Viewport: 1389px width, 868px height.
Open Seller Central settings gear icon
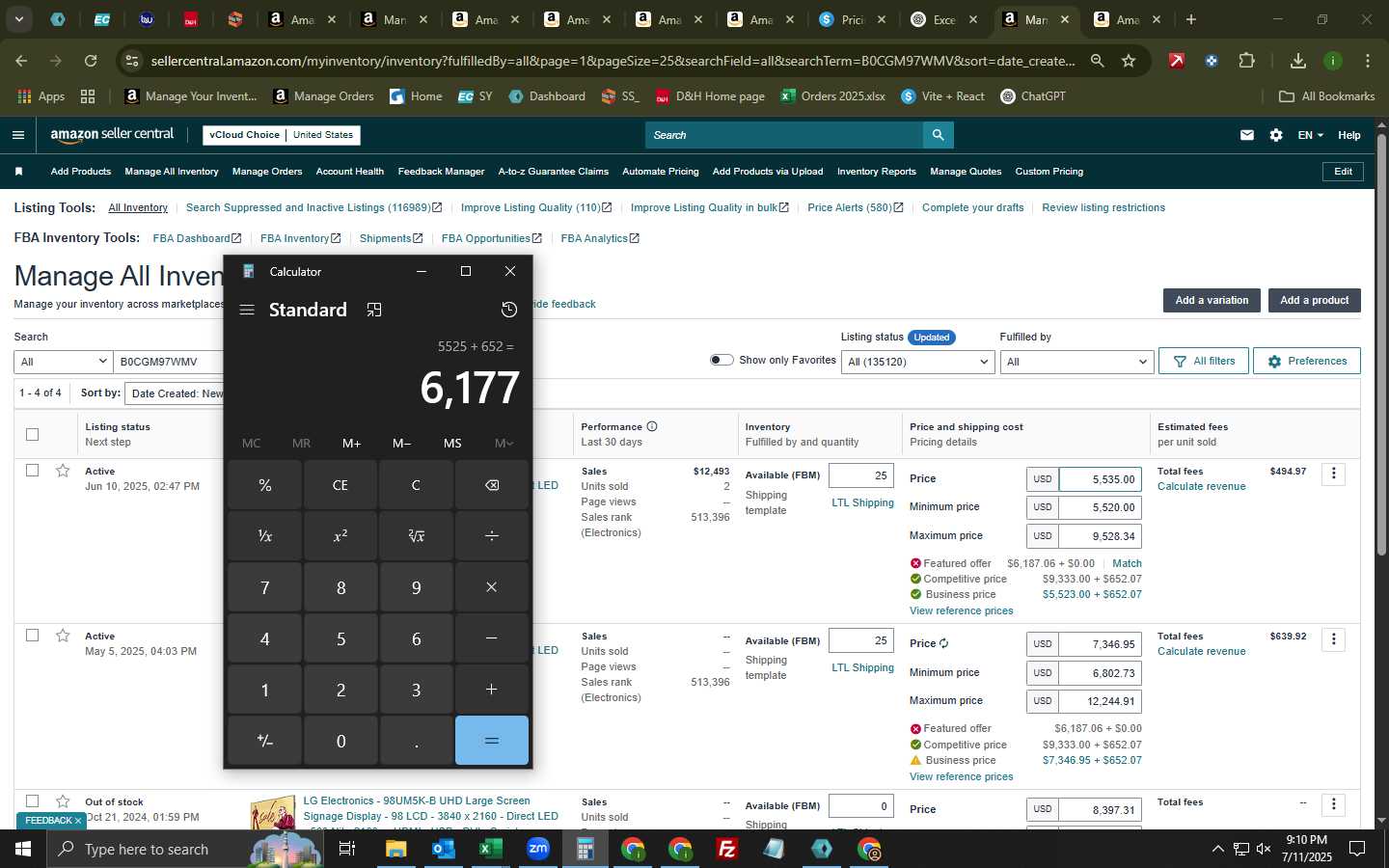pyautogui.click(x=1276, y=135)
